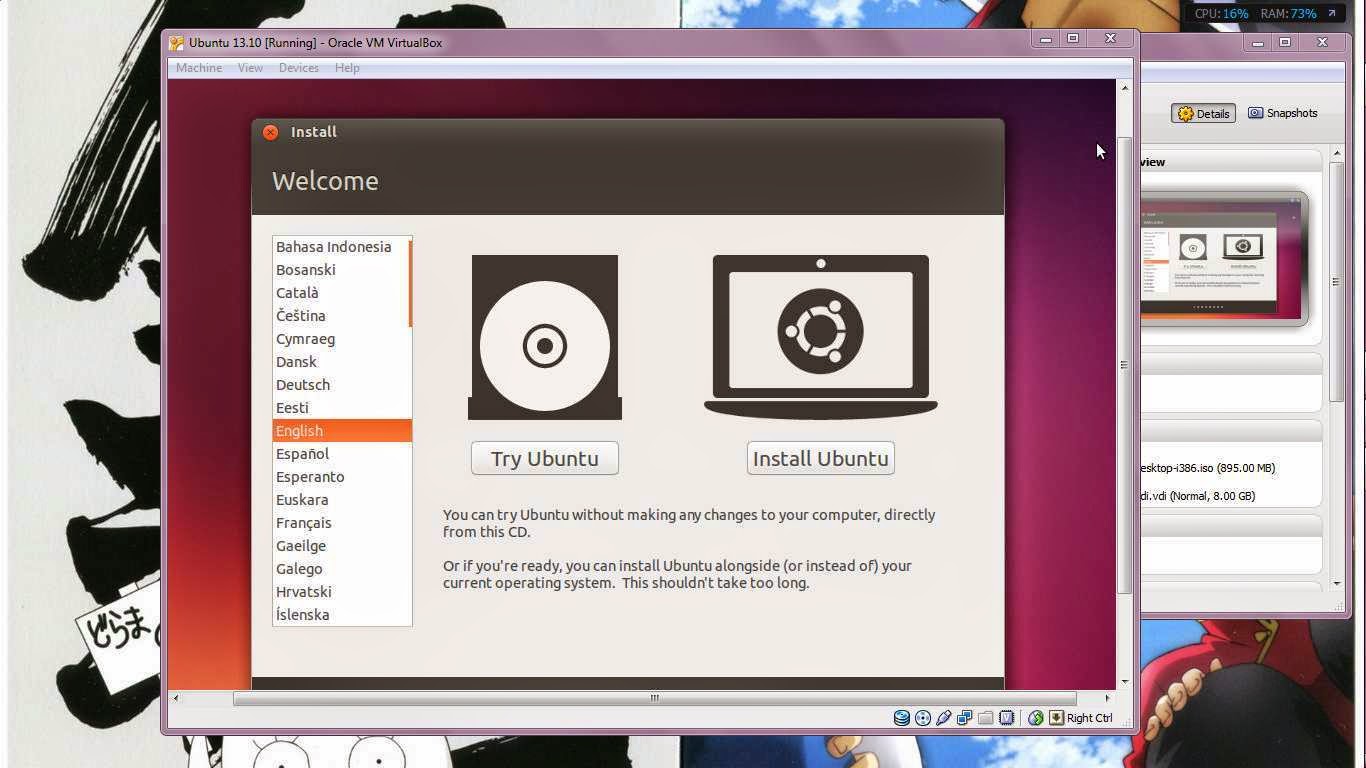
Task: Select Cymraeg language
Action: 341,339
